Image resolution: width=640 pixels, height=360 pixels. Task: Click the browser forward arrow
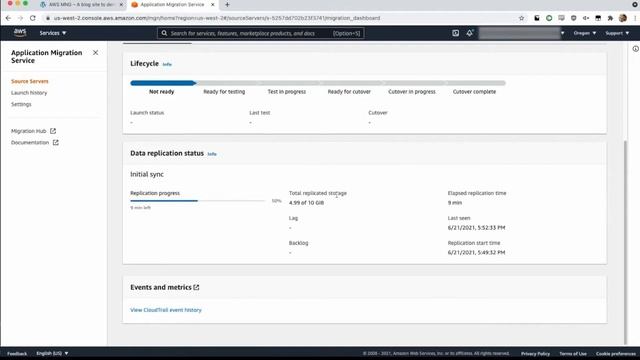[20, 18]
